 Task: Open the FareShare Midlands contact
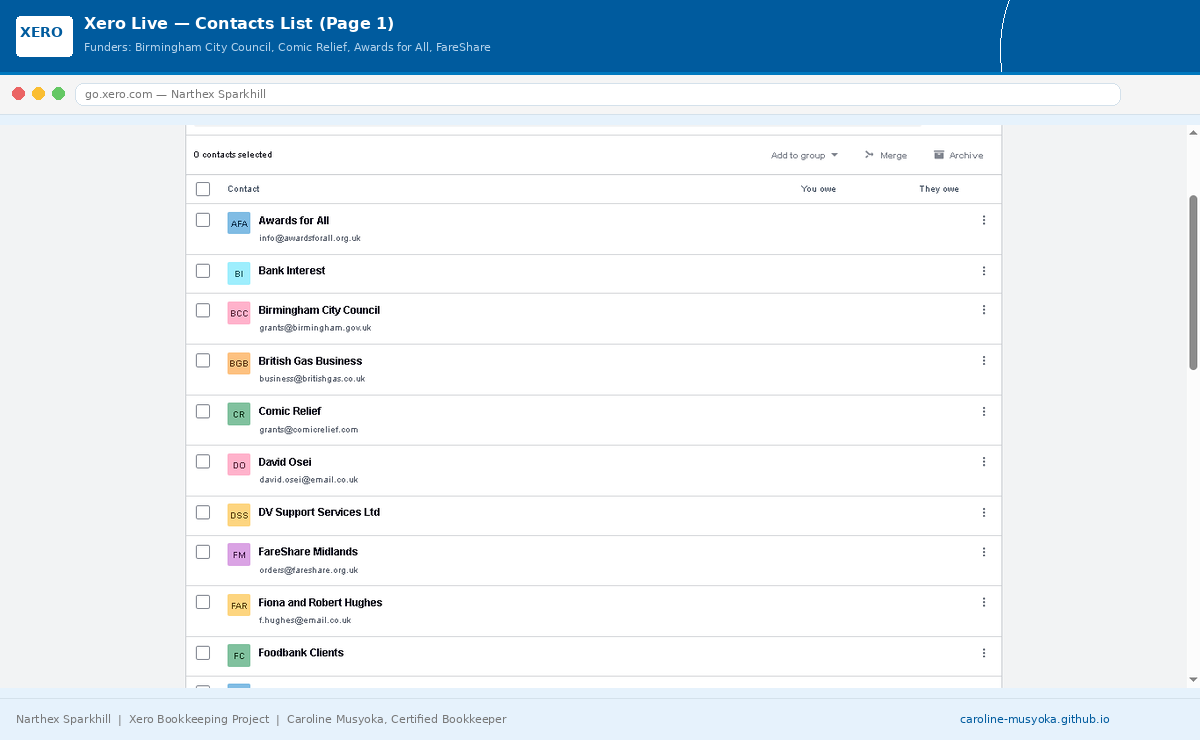[x=308, y=552]
